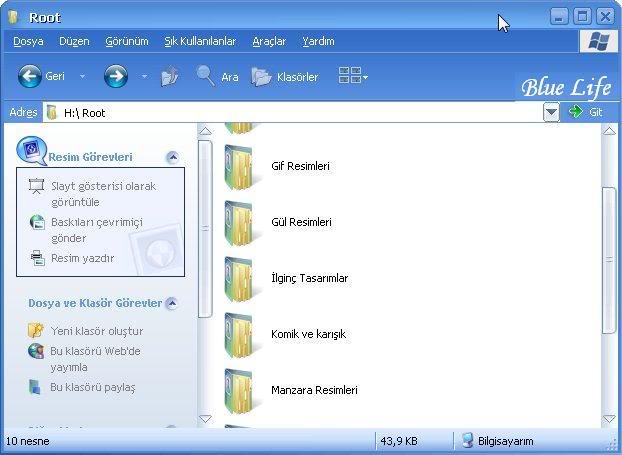The image size is (622, 455).
Task: Open the Görünüm menu
Action: 127,41
